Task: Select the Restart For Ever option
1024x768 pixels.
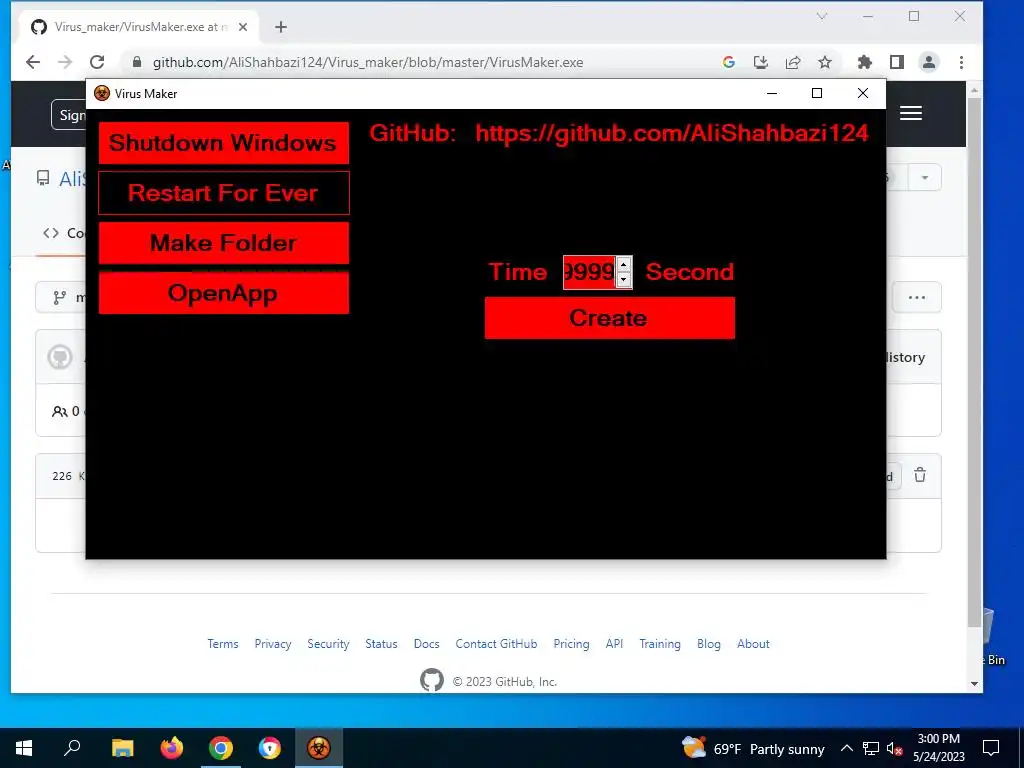Action: pyautogui.click(x=223, y=193)
